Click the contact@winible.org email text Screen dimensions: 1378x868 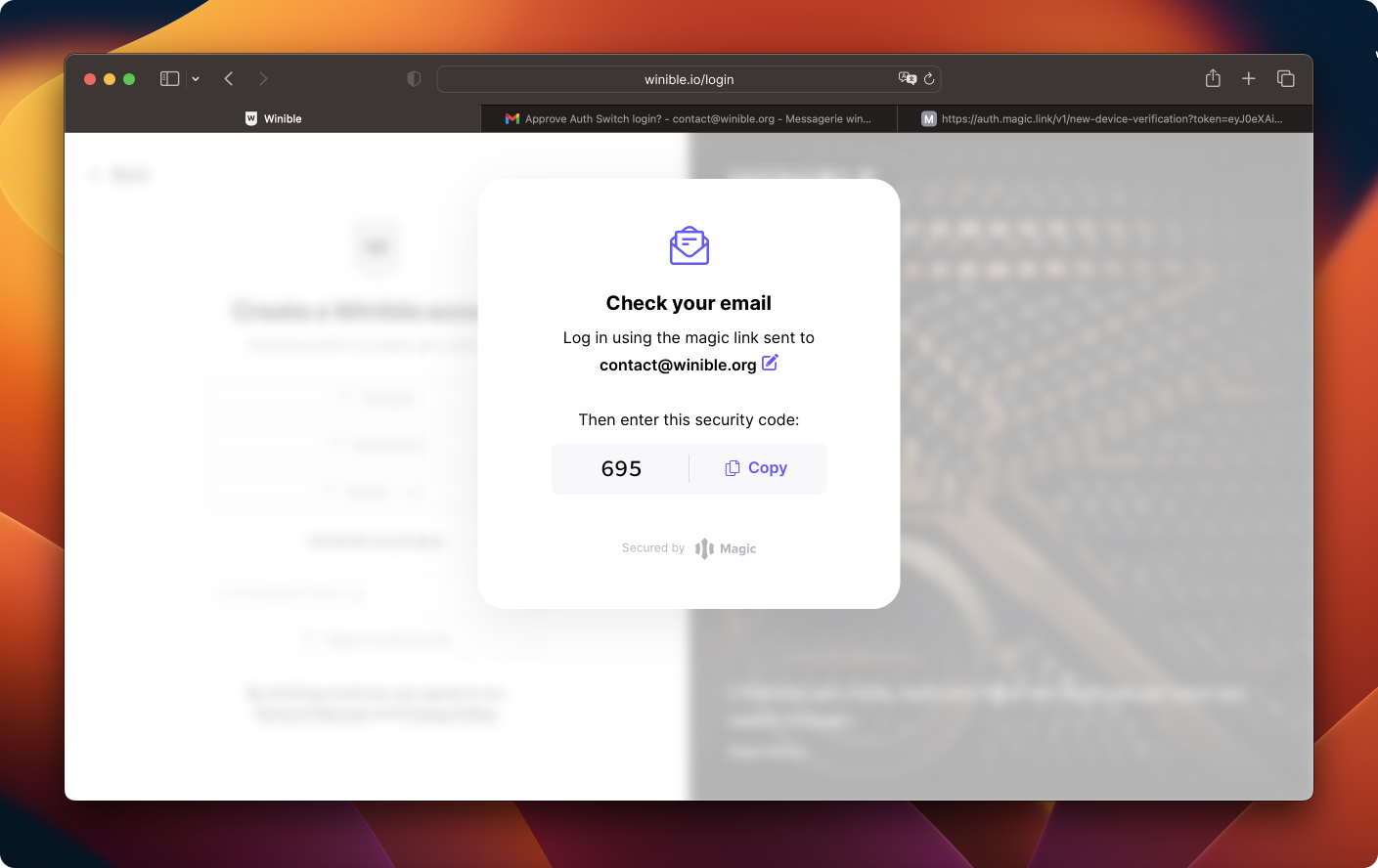[678, 365]
